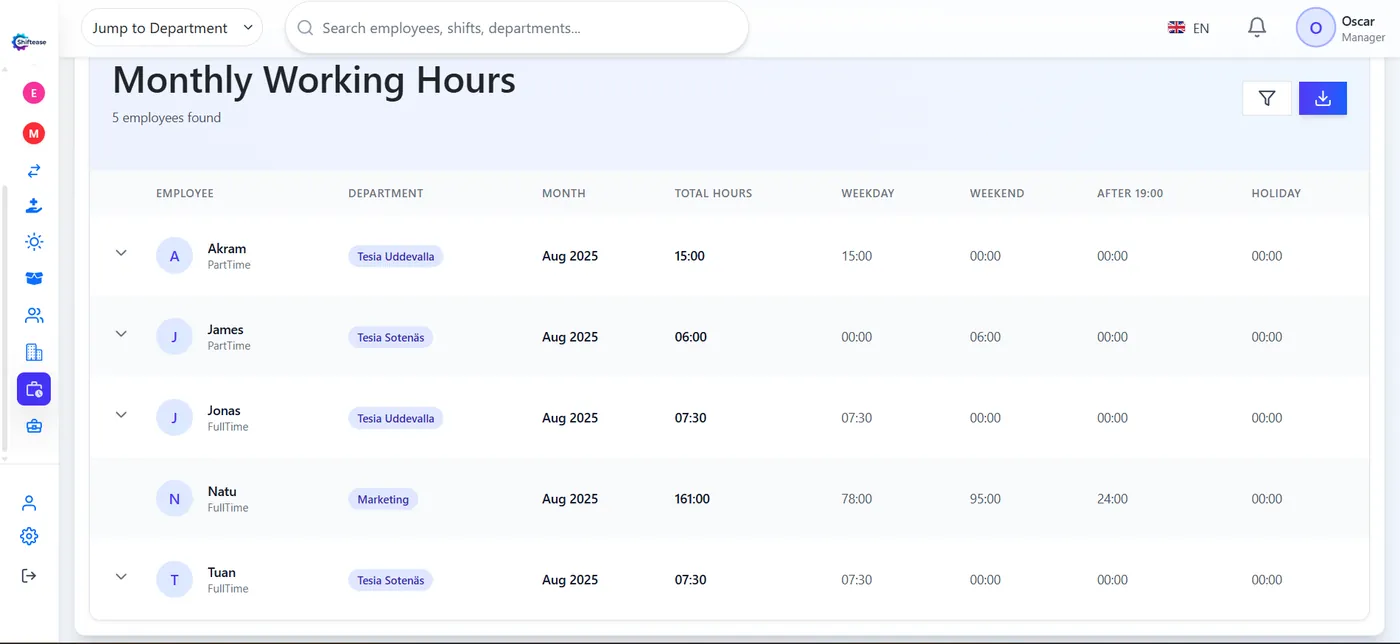Click Jonas's employee name

pyautogui.click(x=224, y=411)
